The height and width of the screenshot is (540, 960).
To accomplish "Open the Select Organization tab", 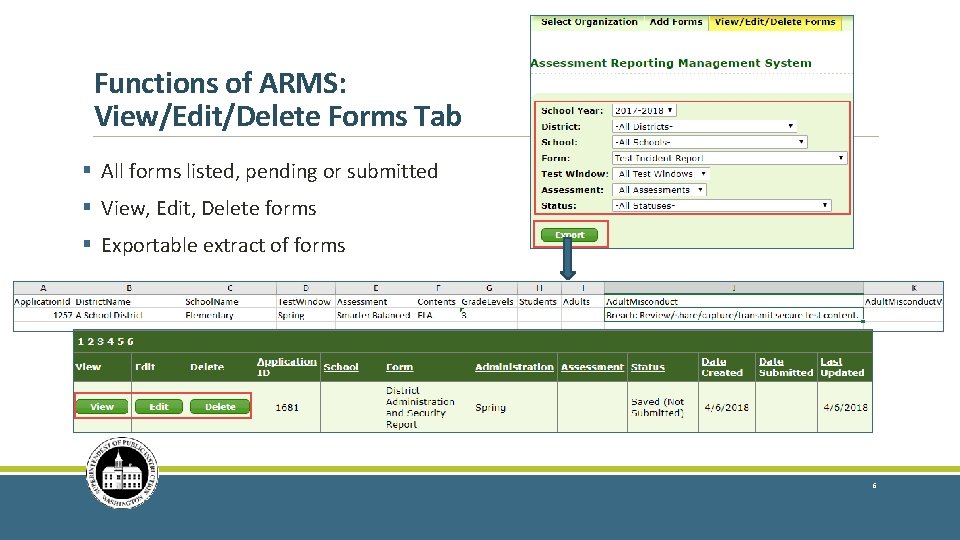I will pos(588,22).
